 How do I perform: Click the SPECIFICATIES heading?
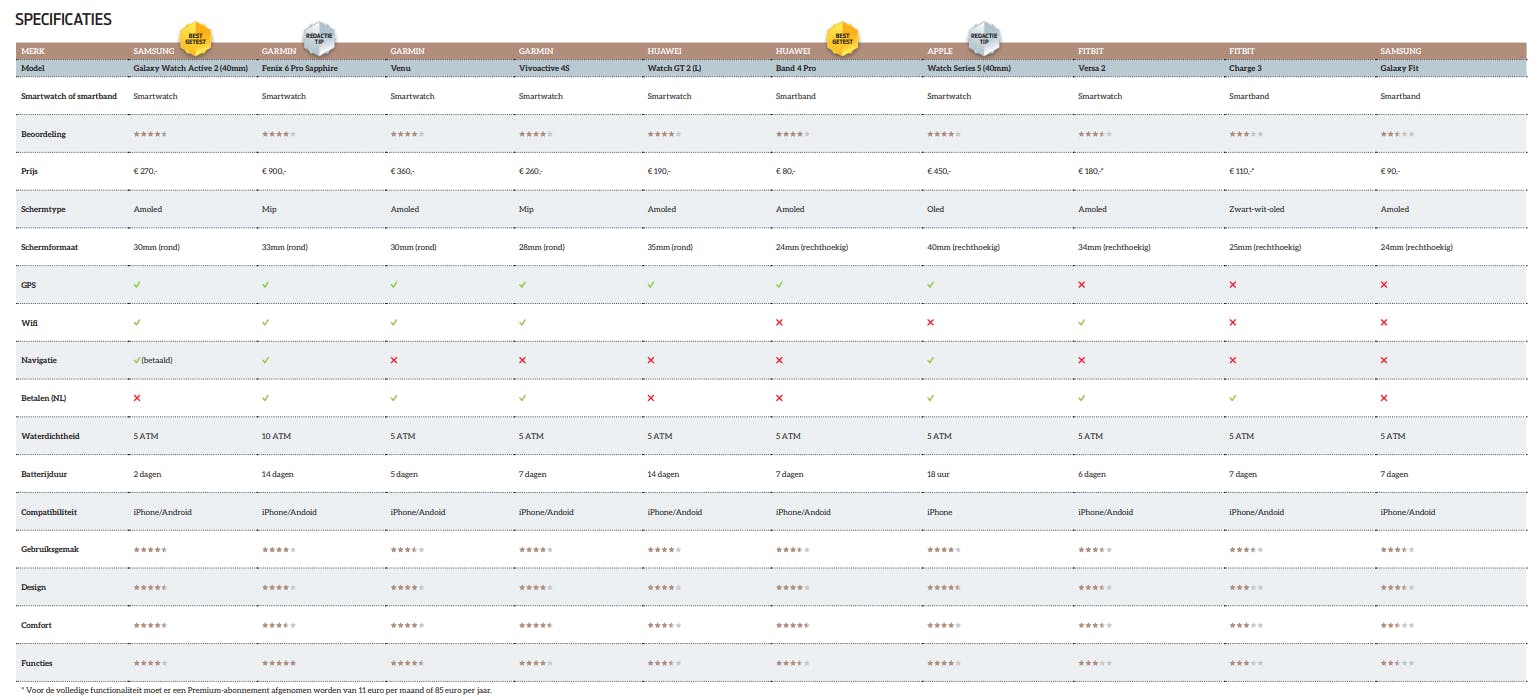pyautogui.click(x=64, y=20)
